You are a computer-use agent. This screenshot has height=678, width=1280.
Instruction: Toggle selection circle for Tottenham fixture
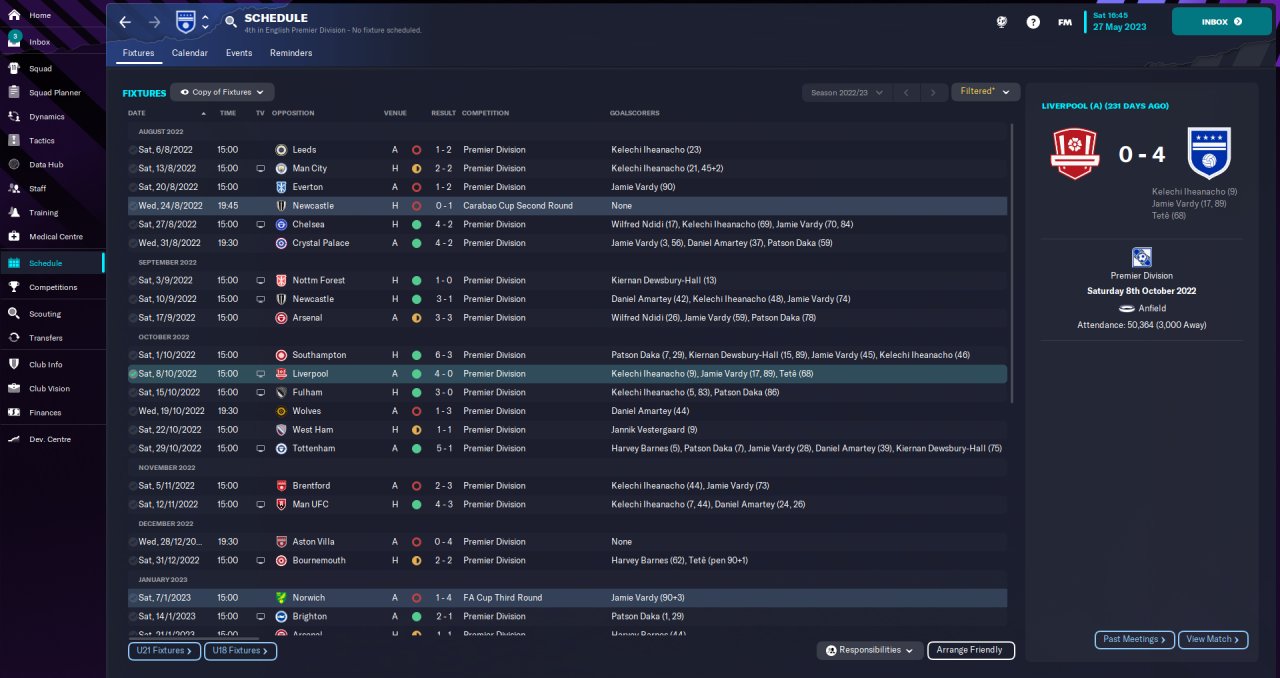(133, 448)
